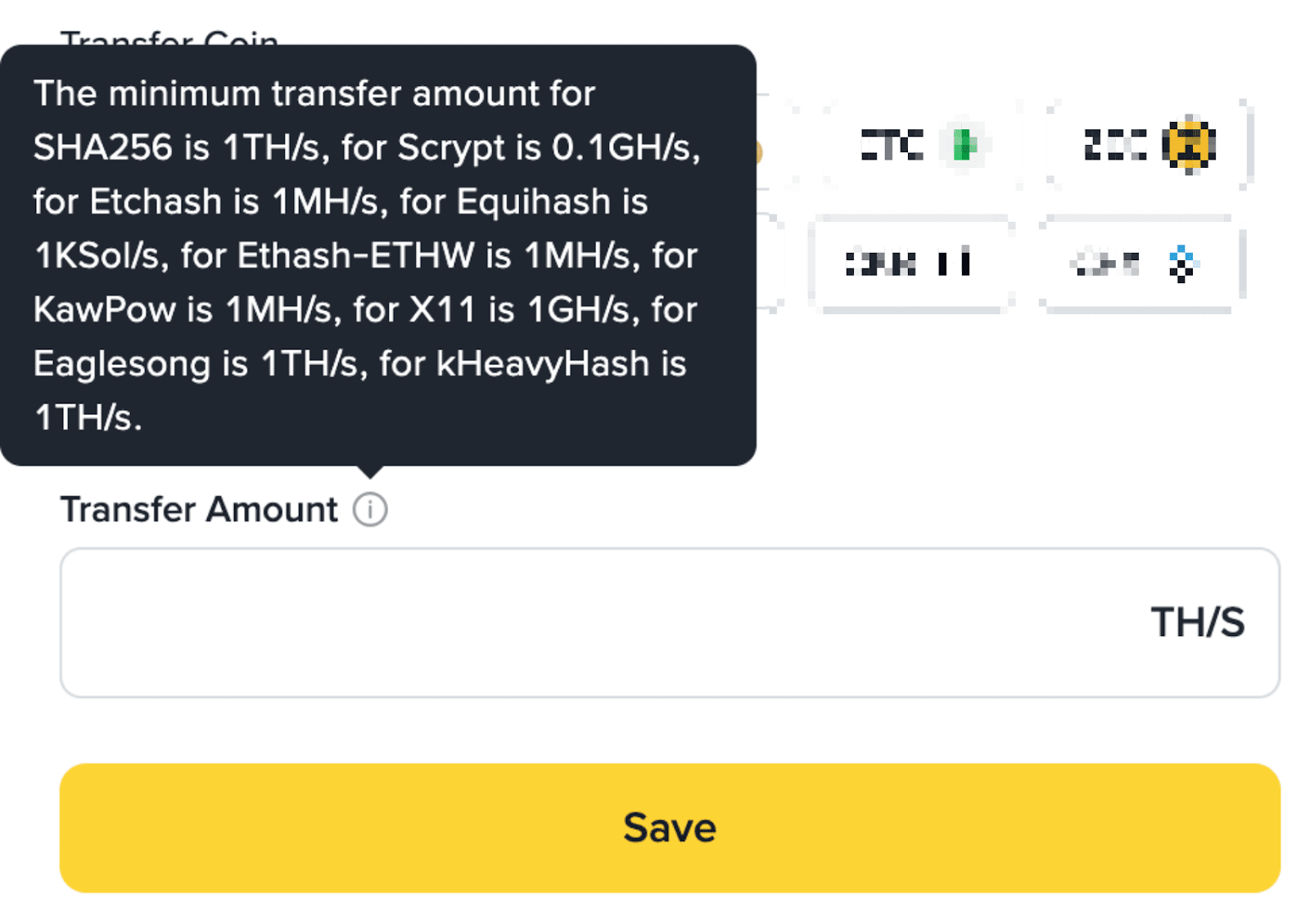Click the Transfer Coin heading
This screenshot has height=924, width=1310.
[x=169, y=37]
